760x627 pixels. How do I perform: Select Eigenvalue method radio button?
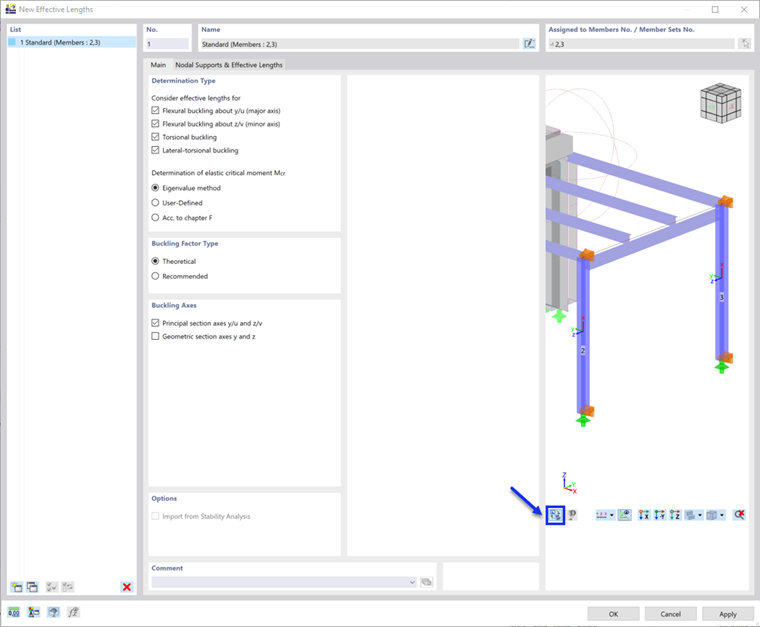pyautogui.click(x=155, y=188)
